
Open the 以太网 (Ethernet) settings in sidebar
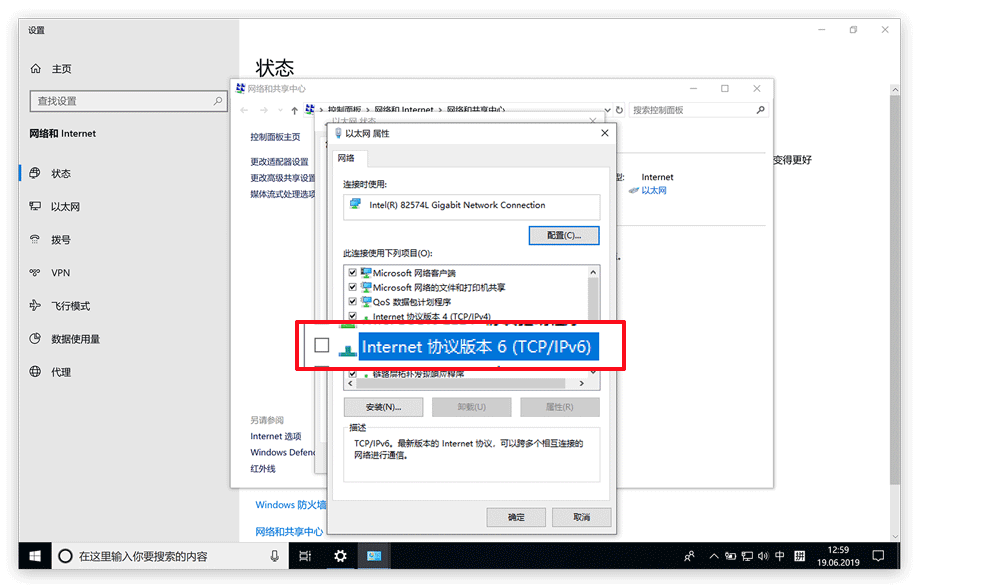[x=62, y=206]
